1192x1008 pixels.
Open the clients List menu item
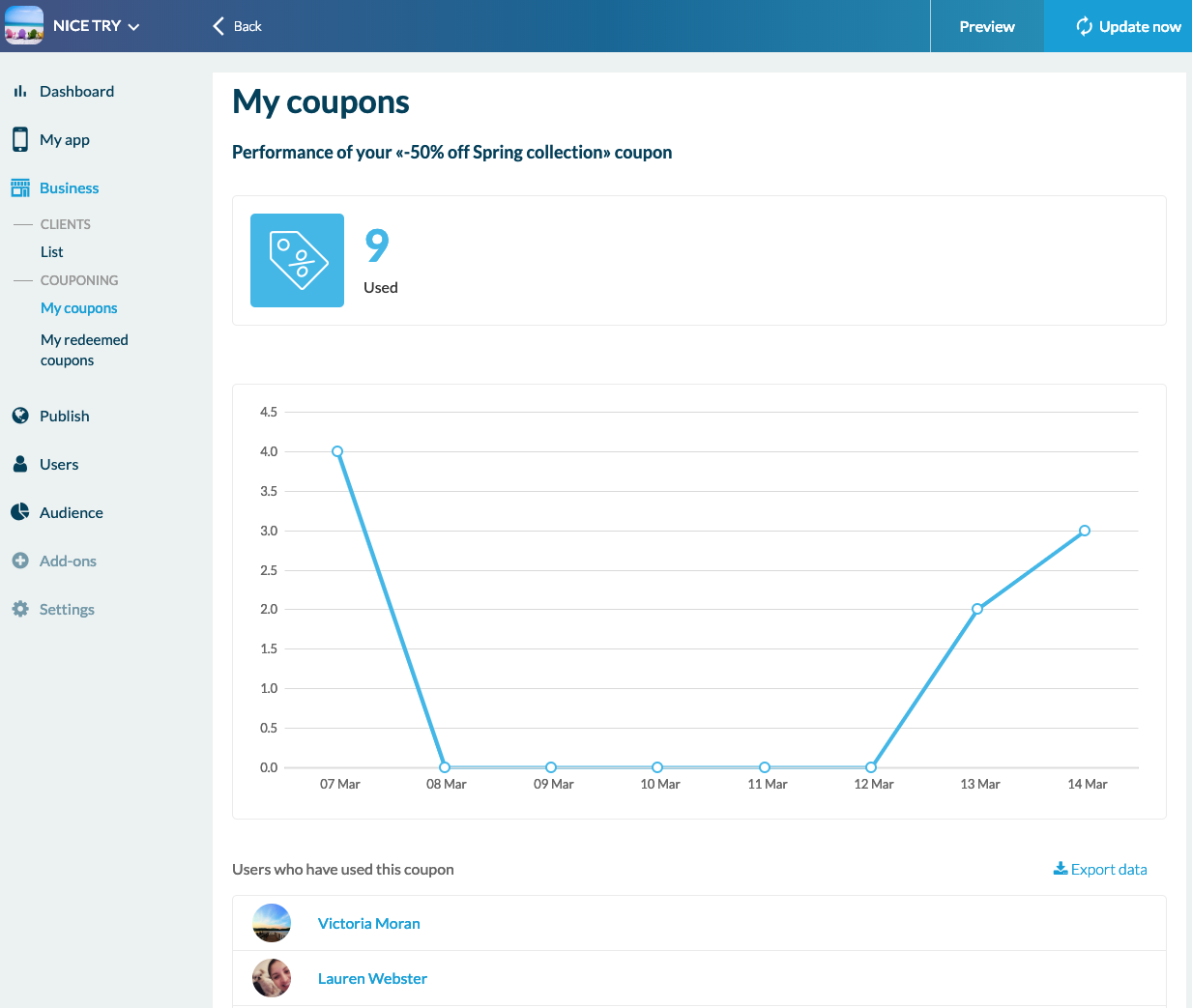pyautogui.click(x=52, y=252)
